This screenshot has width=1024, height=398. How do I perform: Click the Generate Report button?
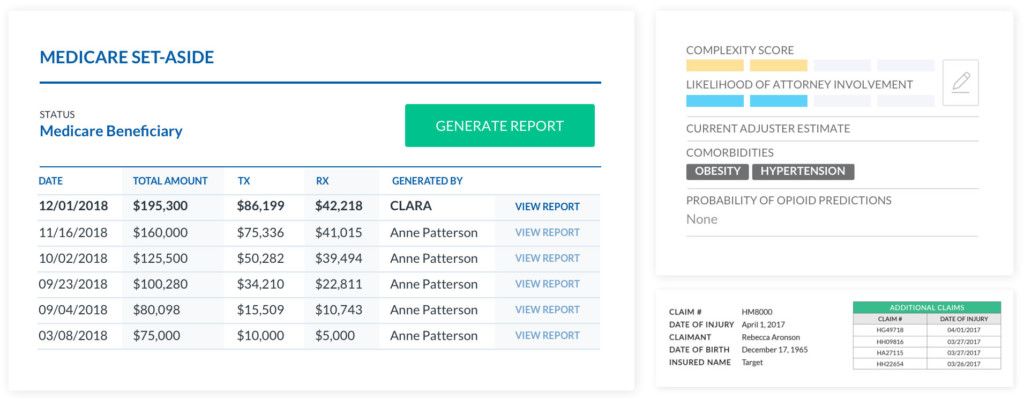500,125
